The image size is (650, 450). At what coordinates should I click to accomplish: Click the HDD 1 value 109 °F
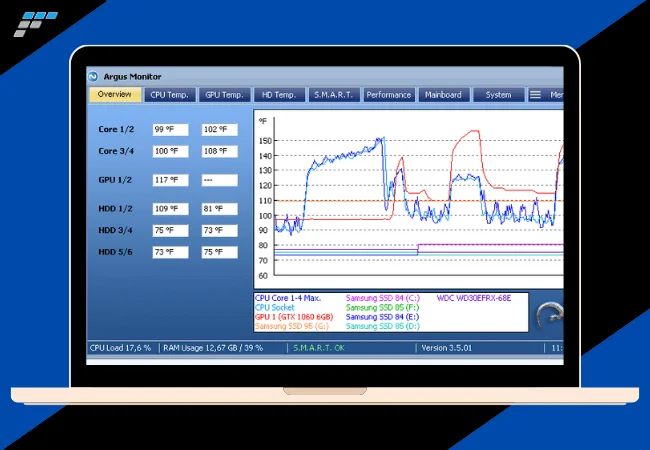170,209
